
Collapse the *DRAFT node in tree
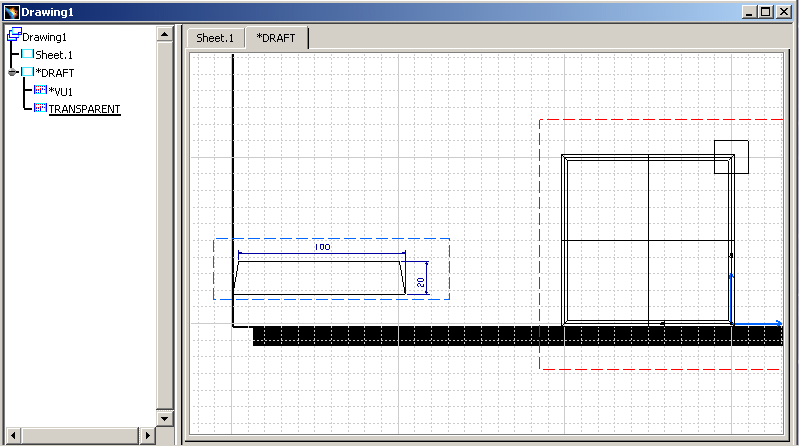click(12, 72)
